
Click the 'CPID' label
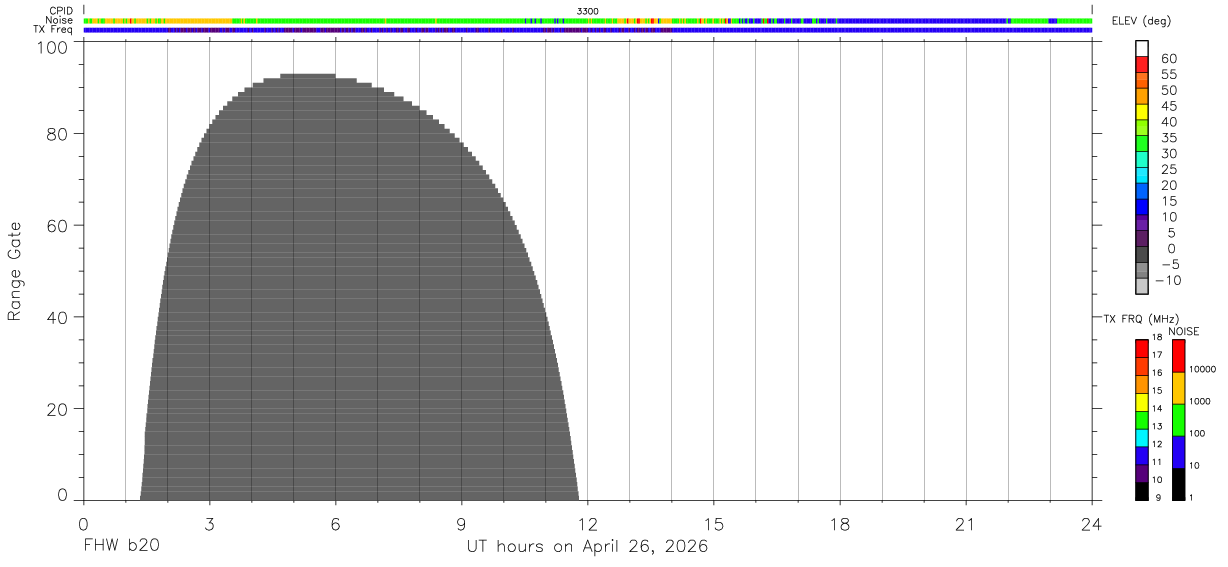62,11
